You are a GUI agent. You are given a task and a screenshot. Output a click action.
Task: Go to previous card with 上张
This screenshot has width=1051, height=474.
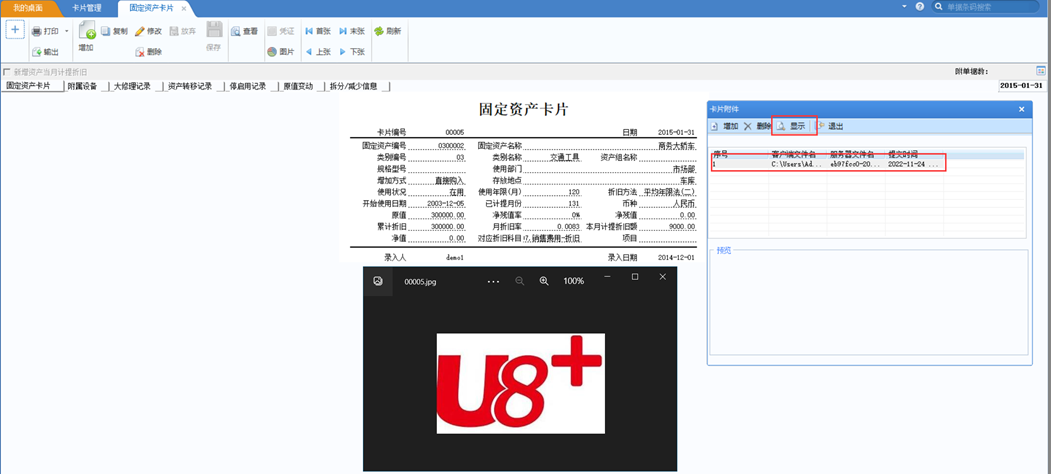pyautogui.click(x=318, y=52)
